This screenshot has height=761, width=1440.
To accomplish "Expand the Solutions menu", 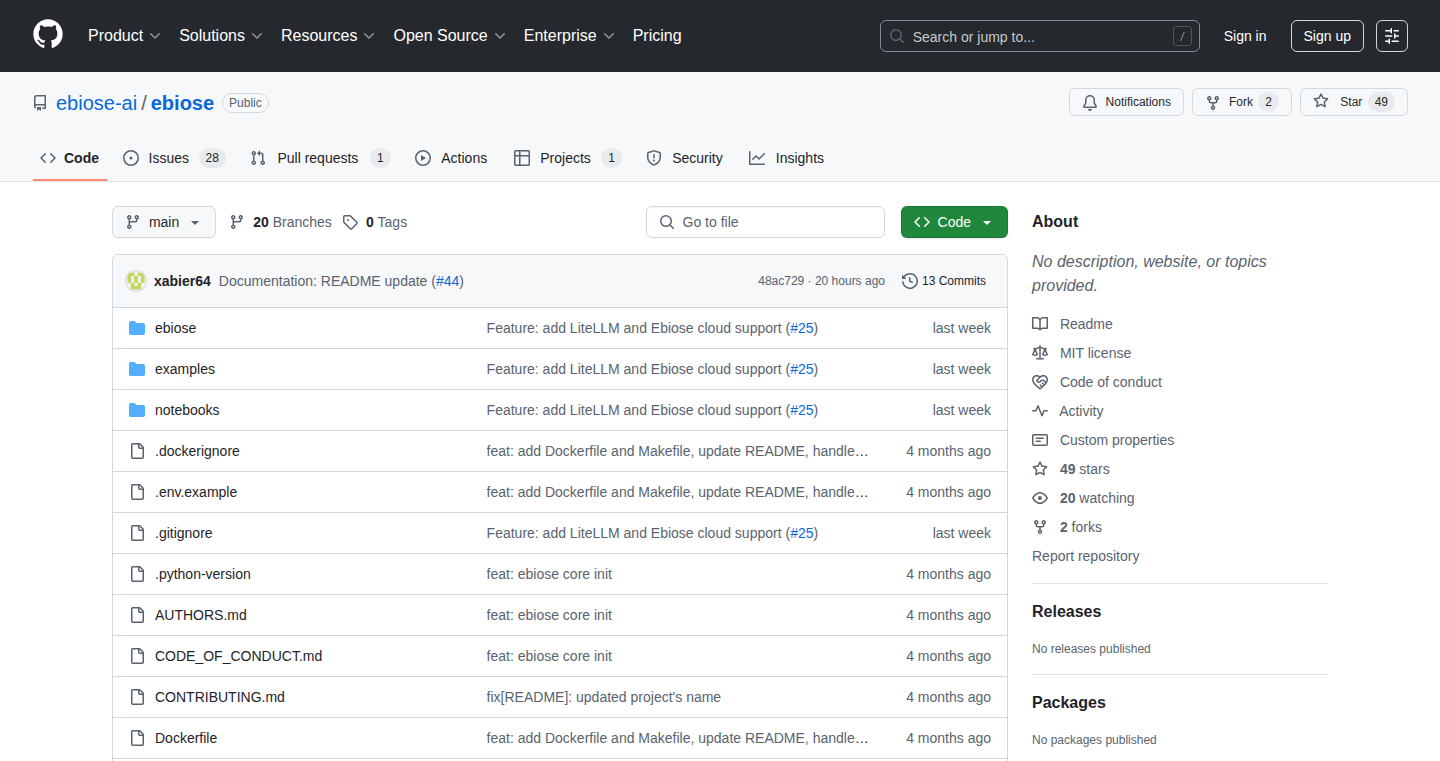I will point(221,35).
